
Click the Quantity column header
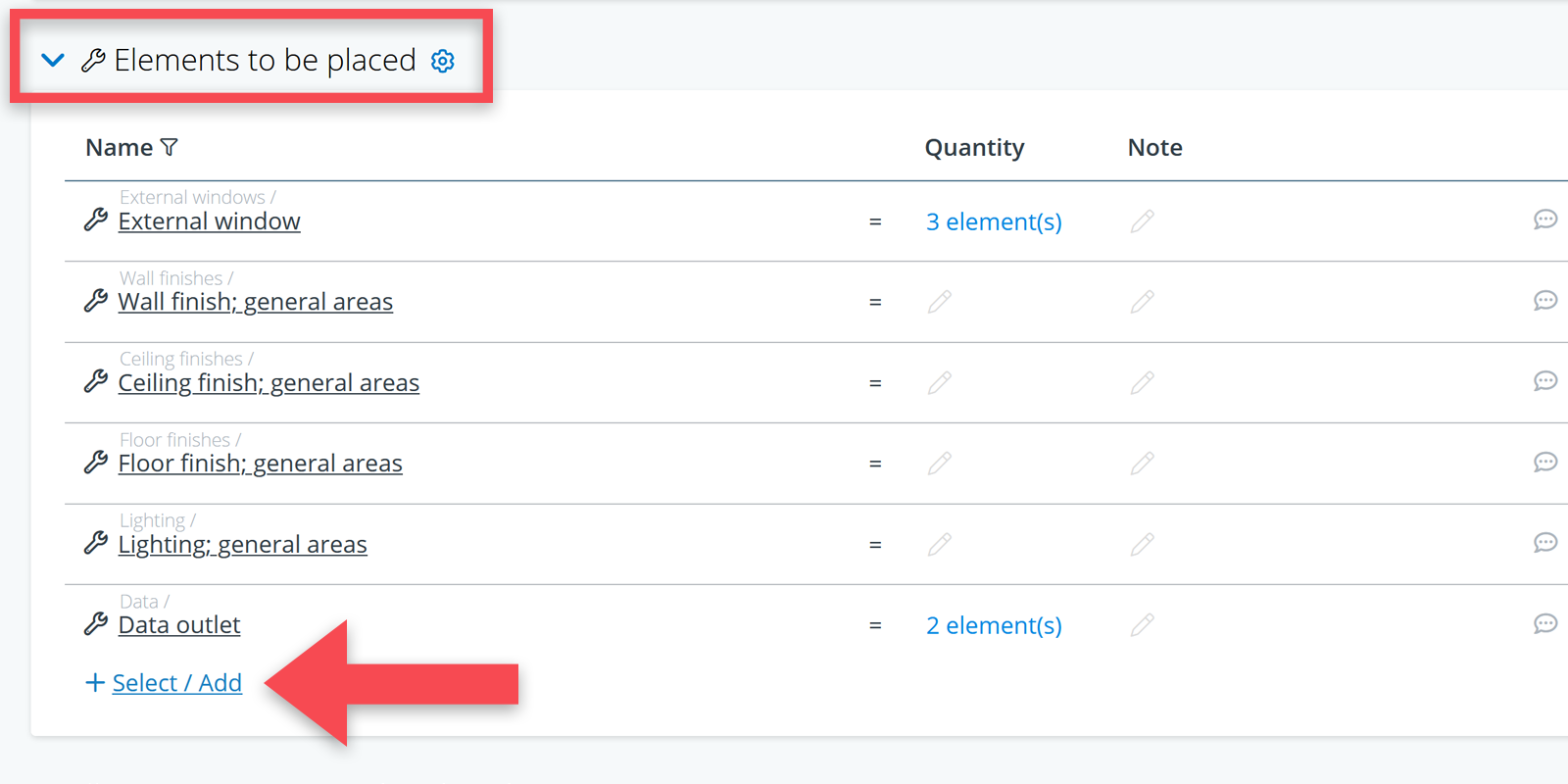click(x=974, y=147)
